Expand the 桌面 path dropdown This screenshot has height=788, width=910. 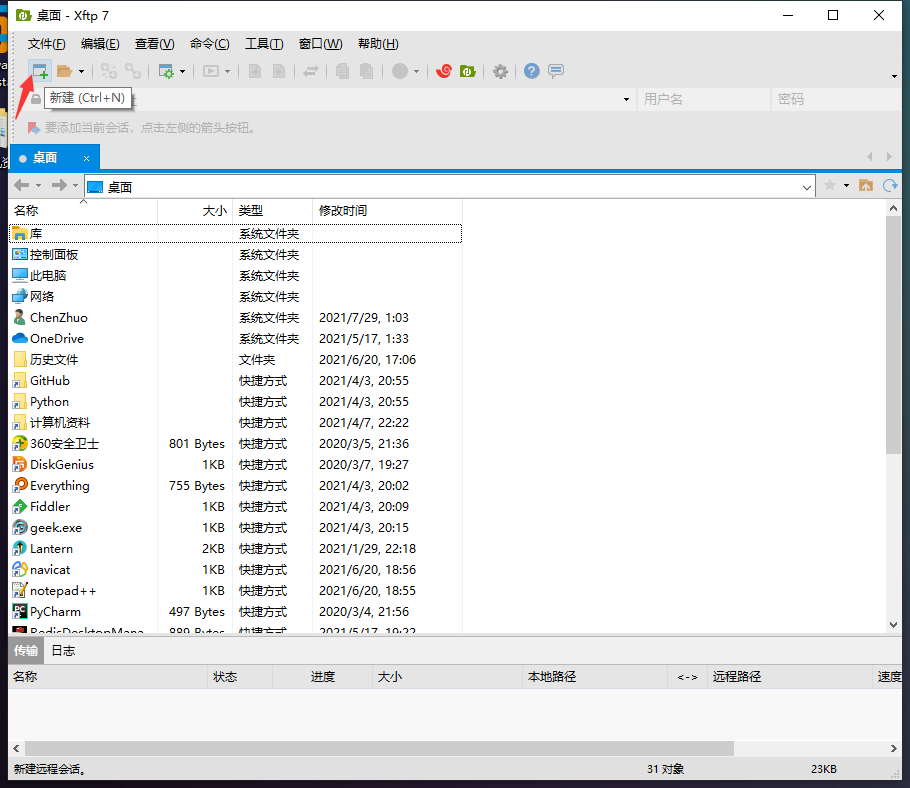point(807,187)
